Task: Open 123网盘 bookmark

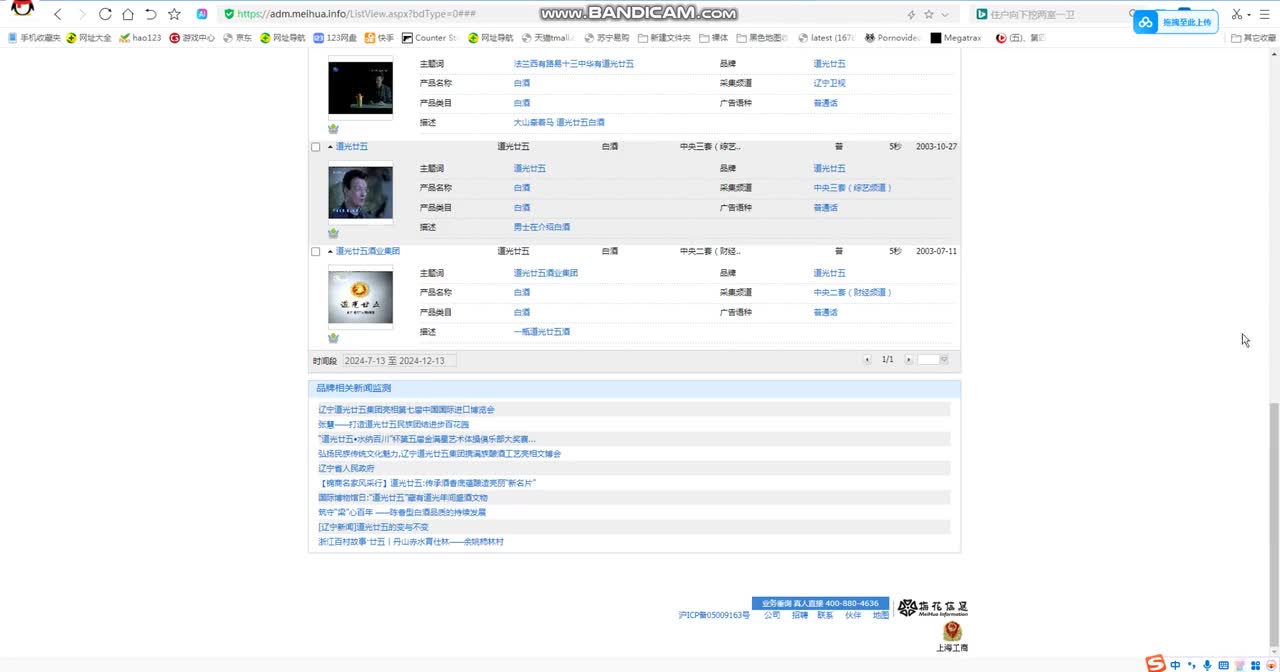Action: tap(335, 38)
